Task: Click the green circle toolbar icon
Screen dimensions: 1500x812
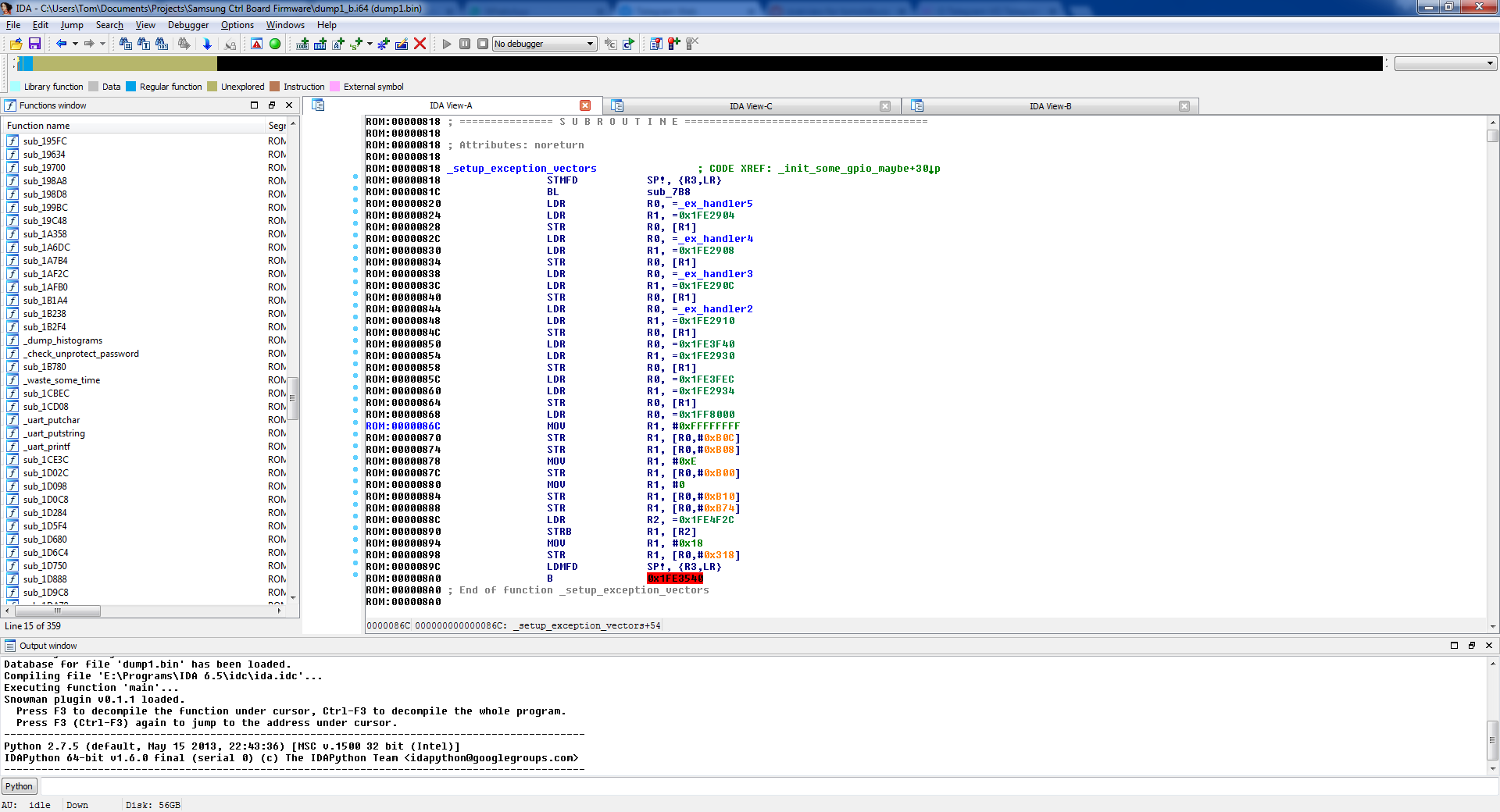Action: click(275, 44)
